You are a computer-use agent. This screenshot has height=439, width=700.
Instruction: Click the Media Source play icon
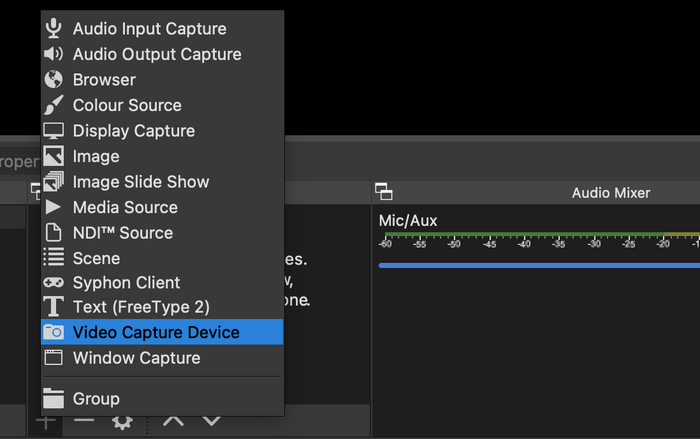click(x=54, y=207)
